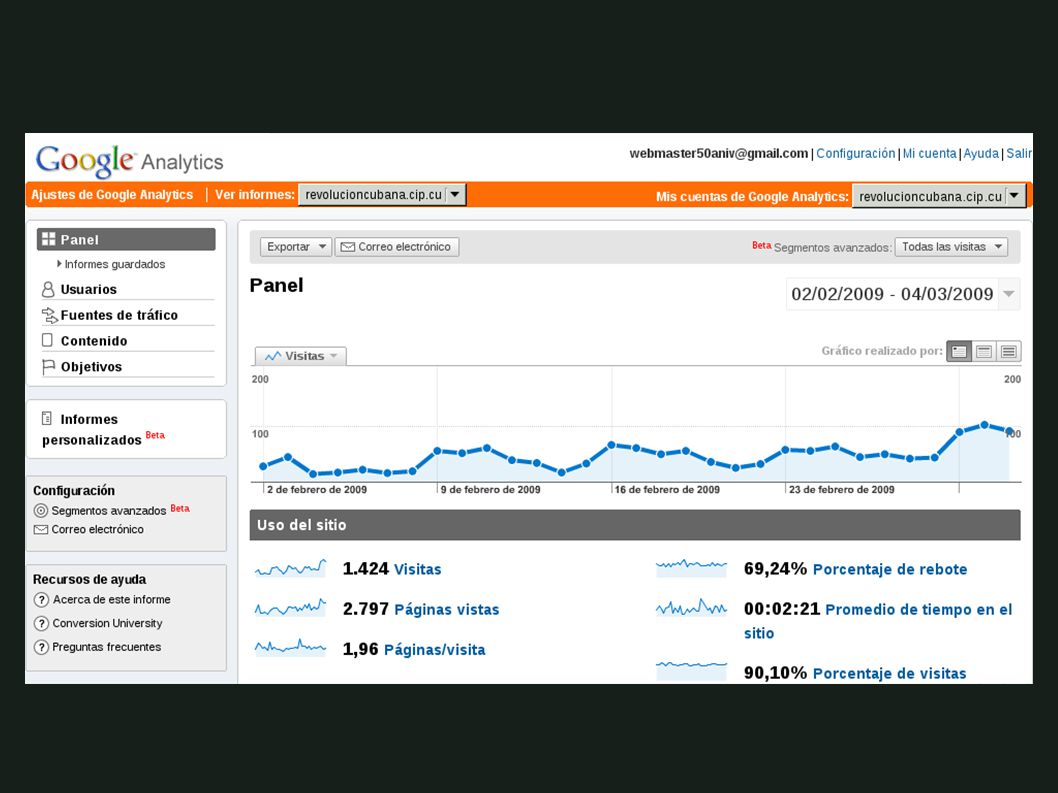1058x793 pixels.
Task: Click the Configuración link in header
Action: [856, 154]
